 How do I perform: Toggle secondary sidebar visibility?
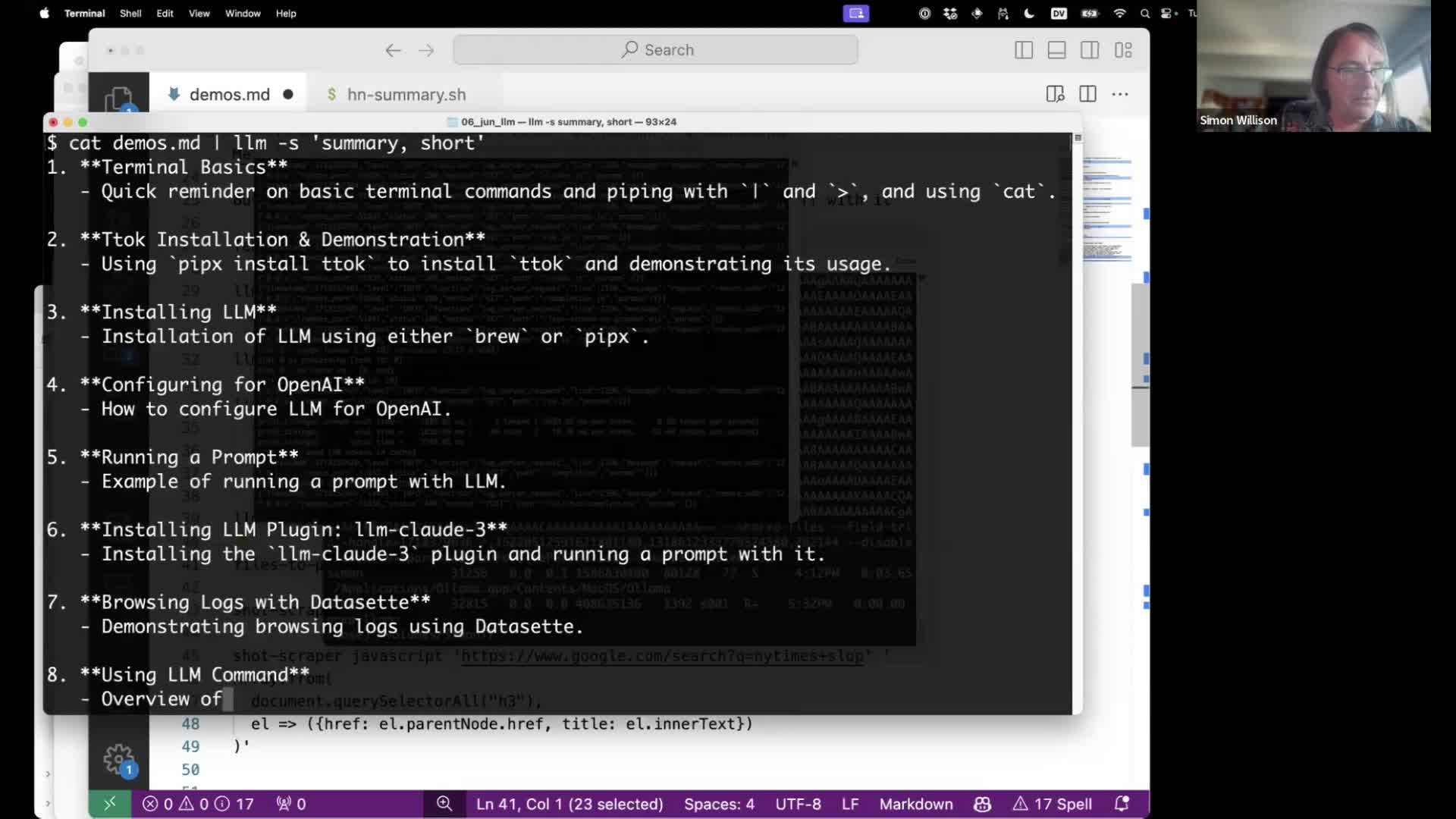coord(1090,50)
